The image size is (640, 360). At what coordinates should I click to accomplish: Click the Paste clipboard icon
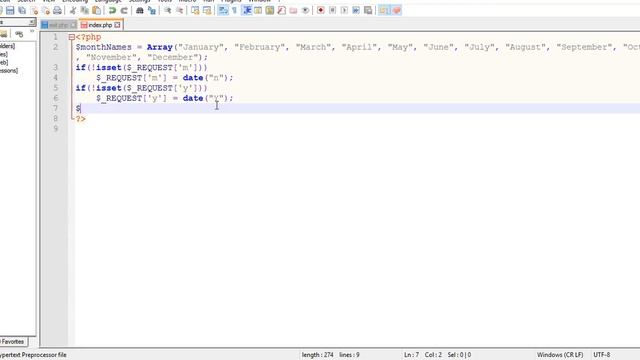point(97,11)
